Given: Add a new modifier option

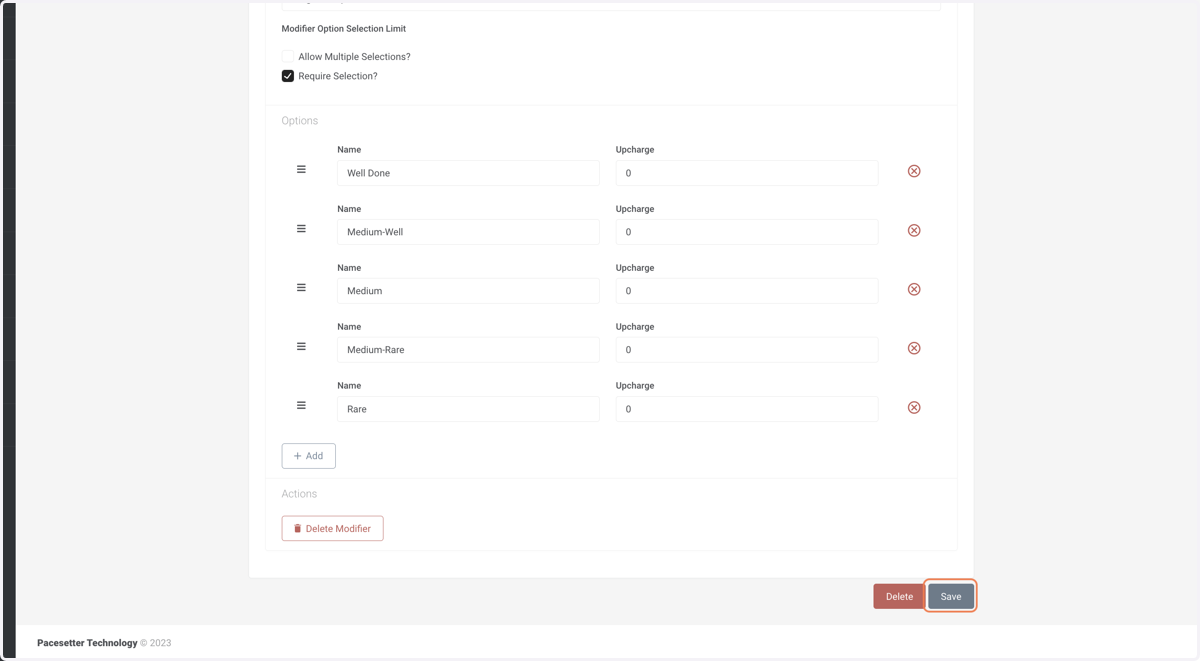Looking at the screenshot, I should click(x=308, y=456).
